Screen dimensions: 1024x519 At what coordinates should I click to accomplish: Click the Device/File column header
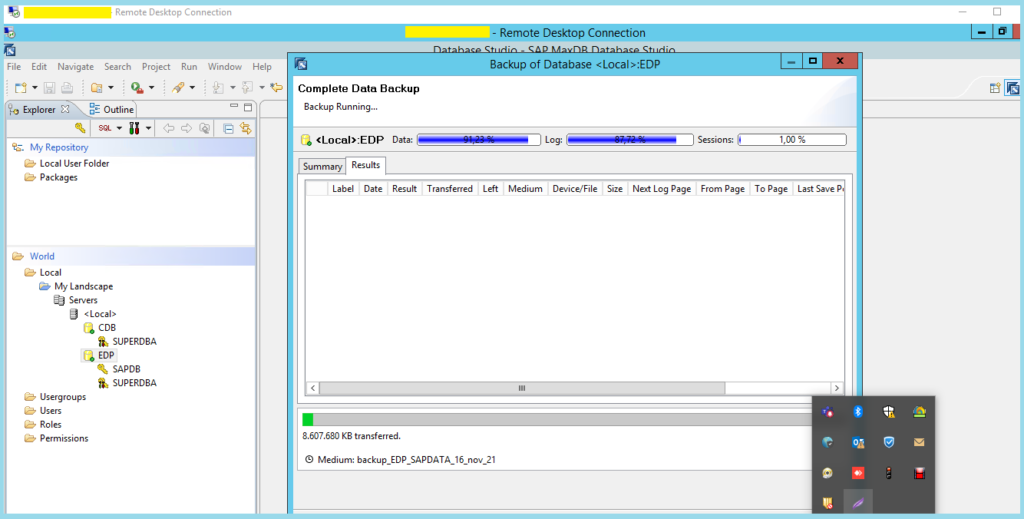click(x=575, y=189)
